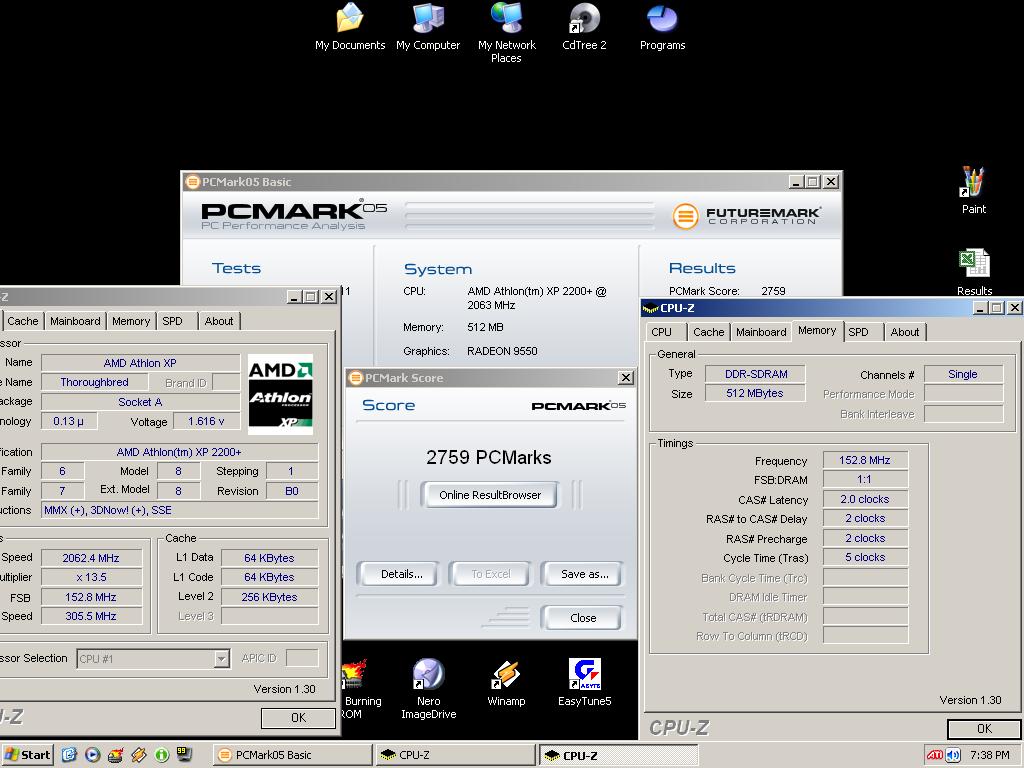This screenshot has height=768, width=1024.
Task: Launch the Winamp desktop shortcut
Action: click(x=506, y=682)
